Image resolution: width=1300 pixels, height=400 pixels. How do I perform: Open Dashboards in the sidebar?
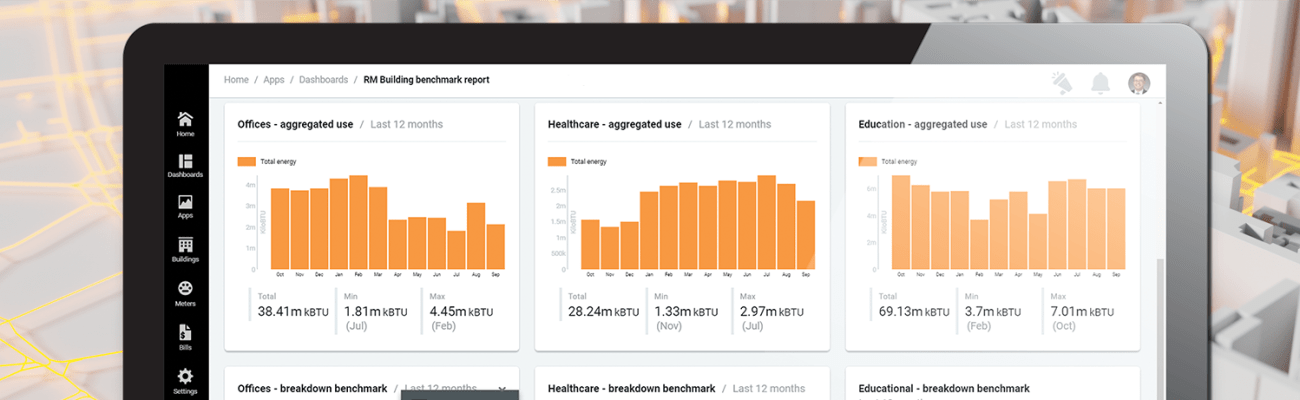pyautogui.click(x=185, y=166)
